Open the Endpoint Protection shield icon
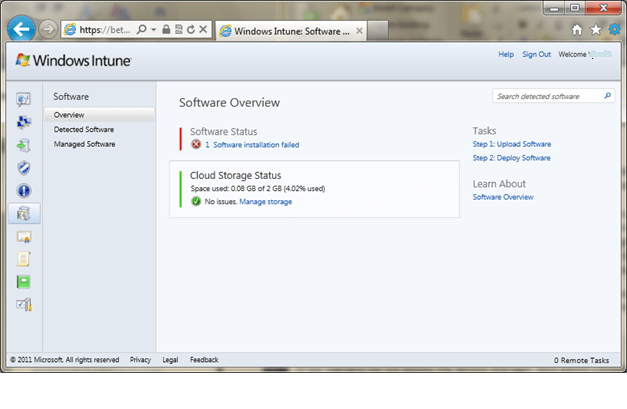627x409 pixels. click(24, 168)
